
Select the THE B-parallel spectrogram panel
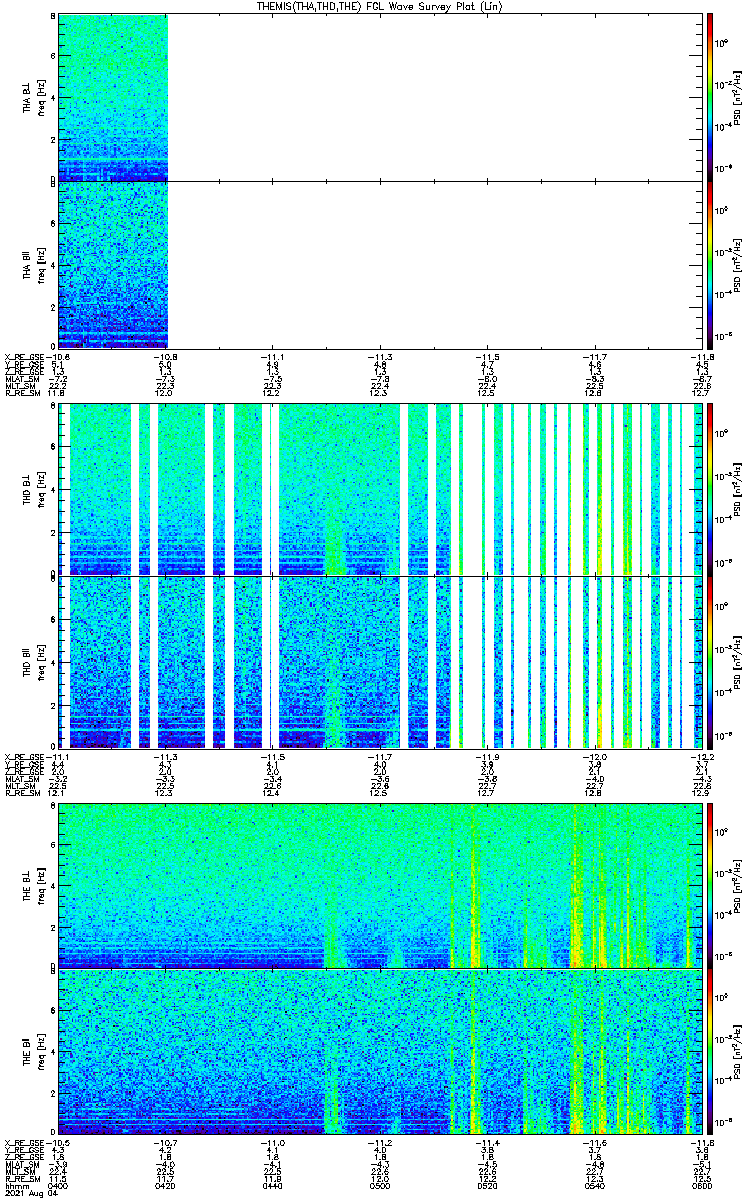tap(379, 1052)
